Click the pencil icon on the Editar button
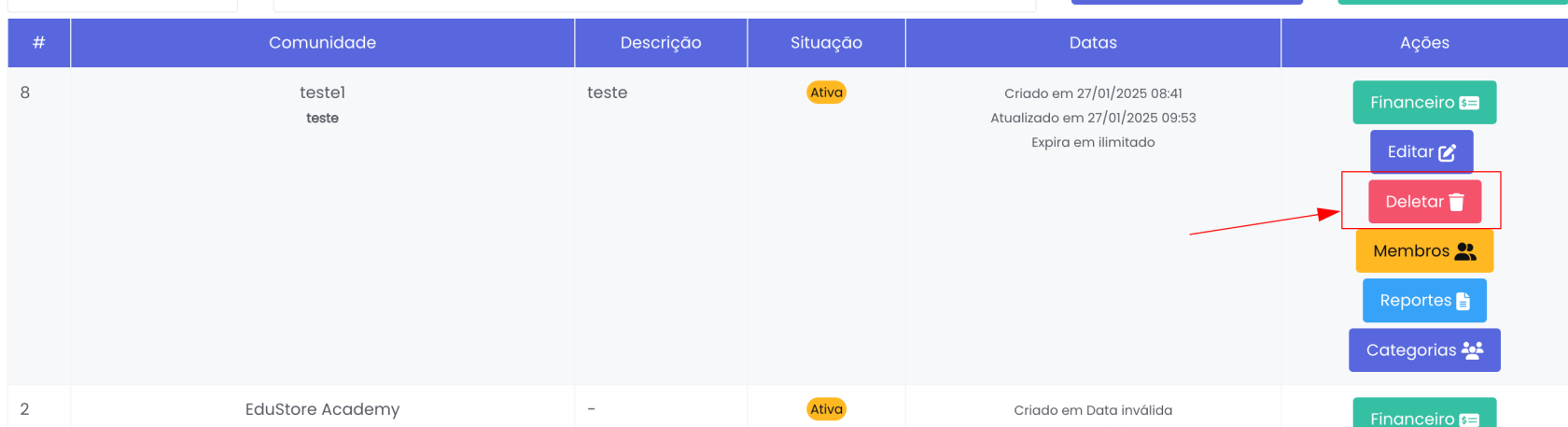 point(1448,152)
